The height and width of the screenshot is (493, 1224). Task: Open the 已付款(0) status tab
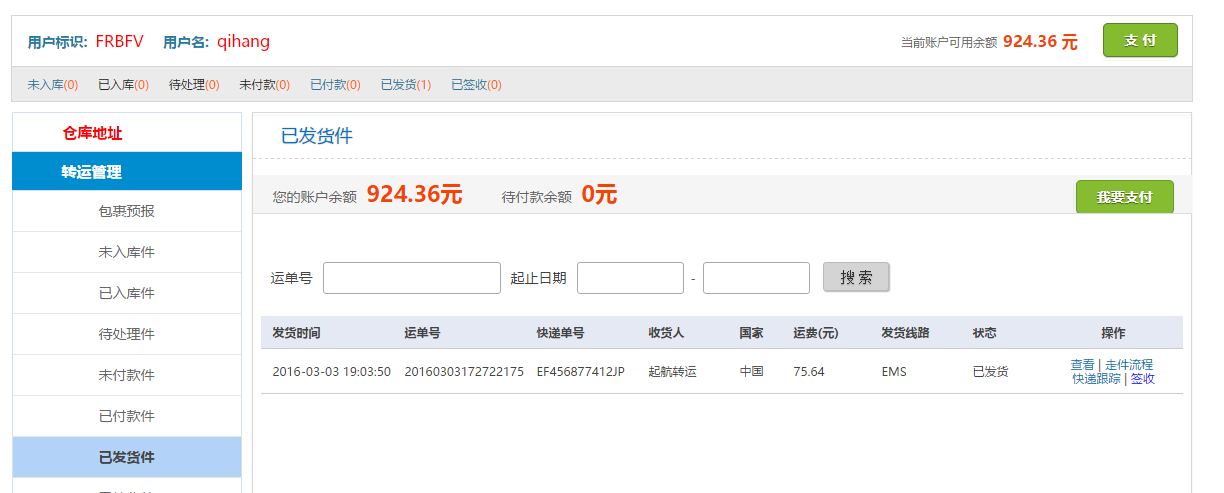point(335,85)
